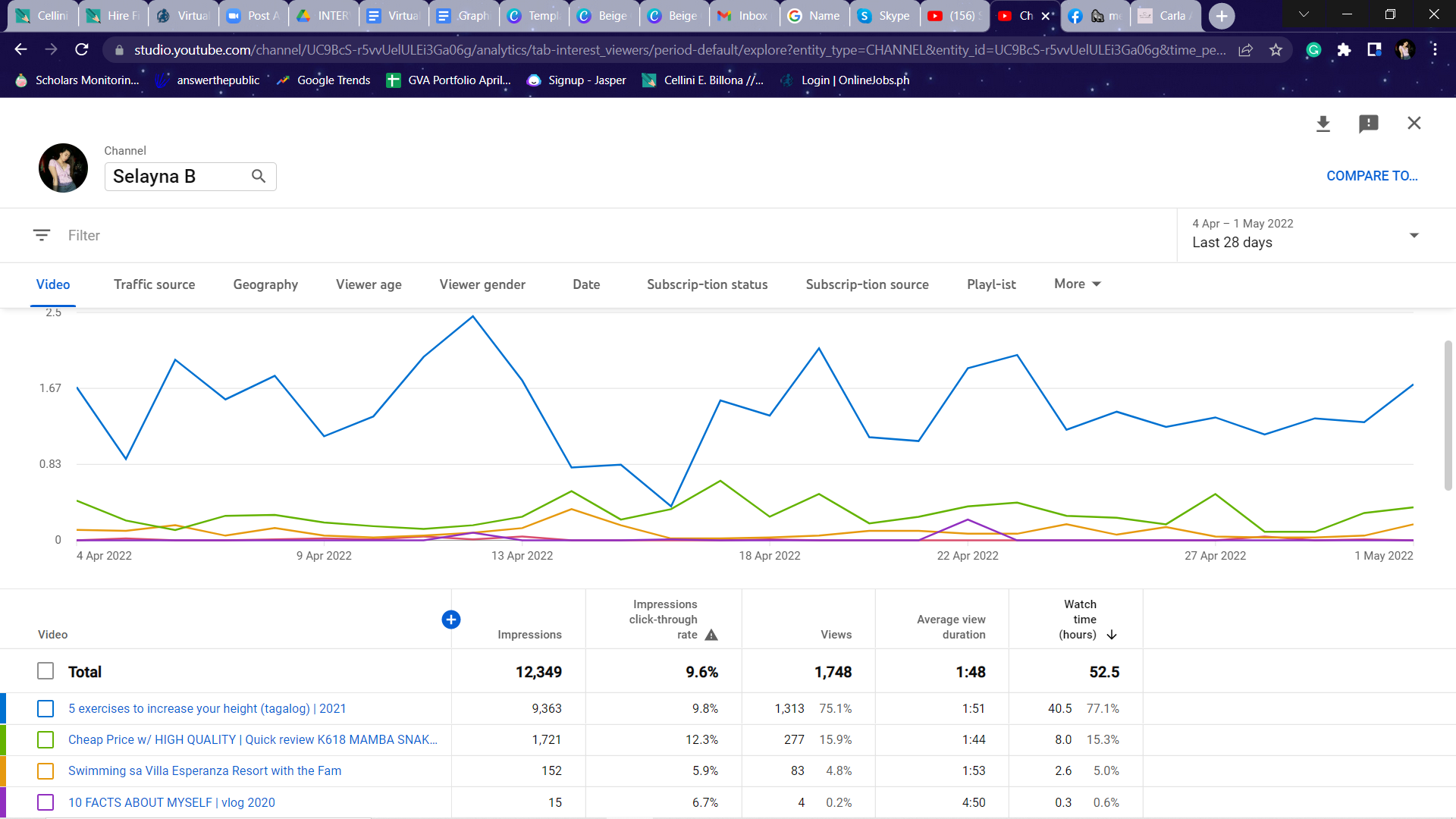Toggle checkbox for Swimming sa Villa video
The image size is (1456, 819).
click(45, 770)
